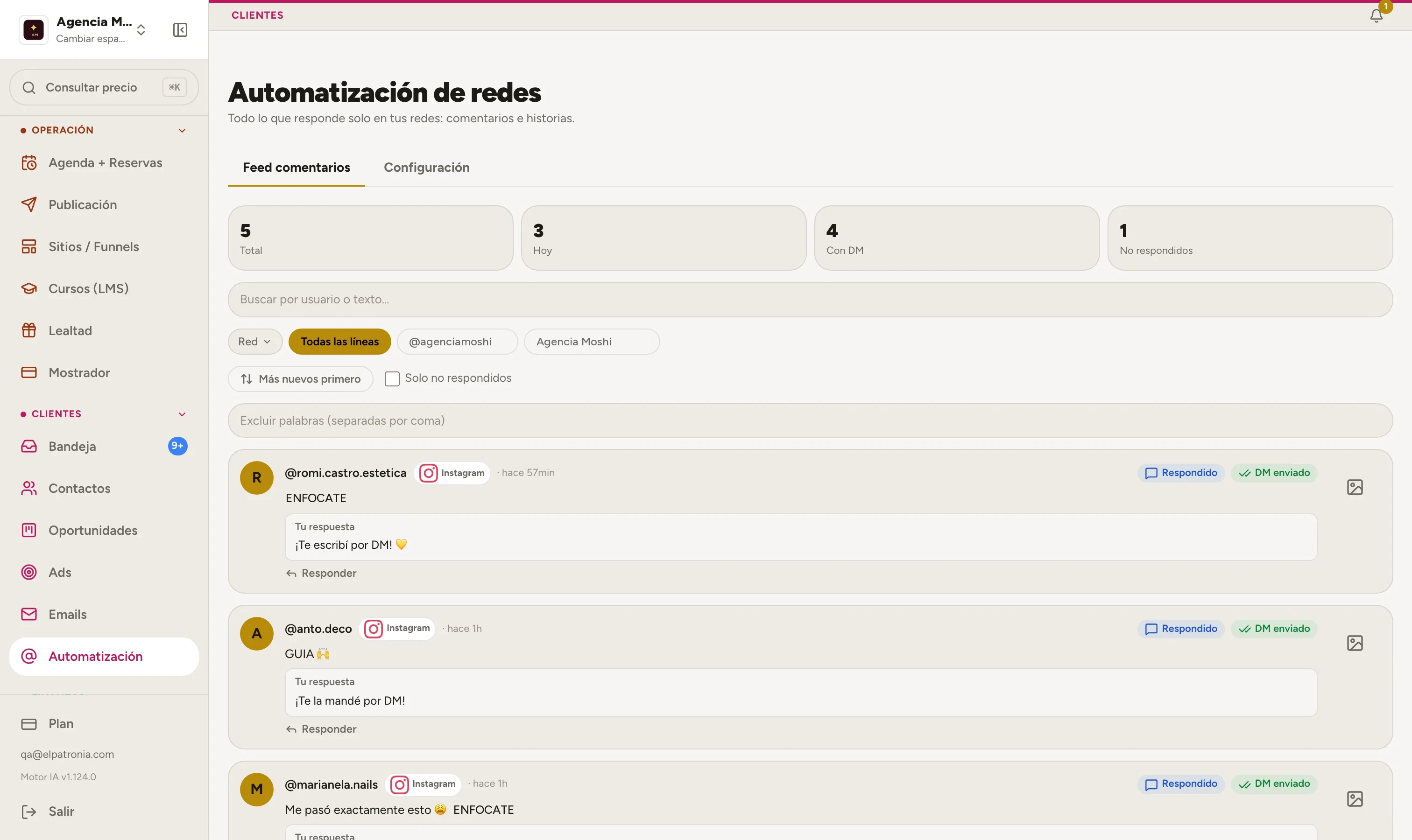Screen dimensions: 1412x840
Task: Open Agenda + Reservas menu item
Action: (104, 163)
